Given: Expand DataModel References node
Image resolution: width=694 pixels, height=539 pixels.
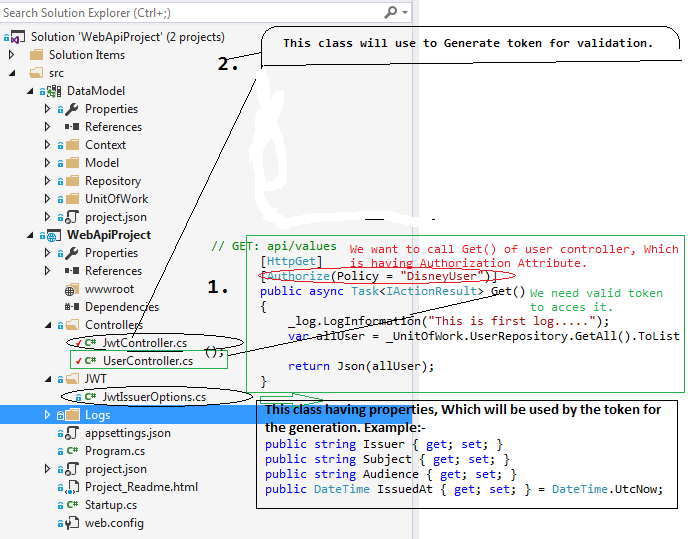Looking at the screenshot, I should [48, 127].
